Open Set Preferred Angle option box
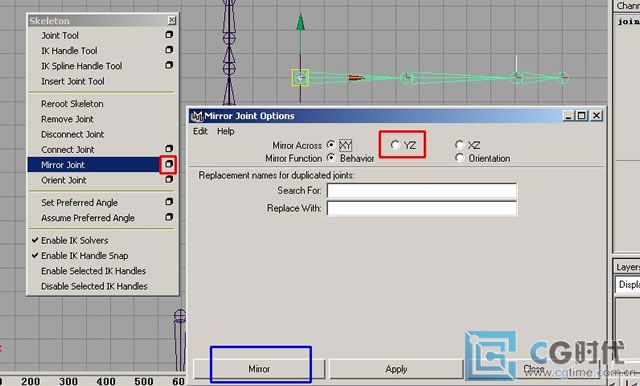The height and width of the screenshot is (386, 640). point(169,202)
